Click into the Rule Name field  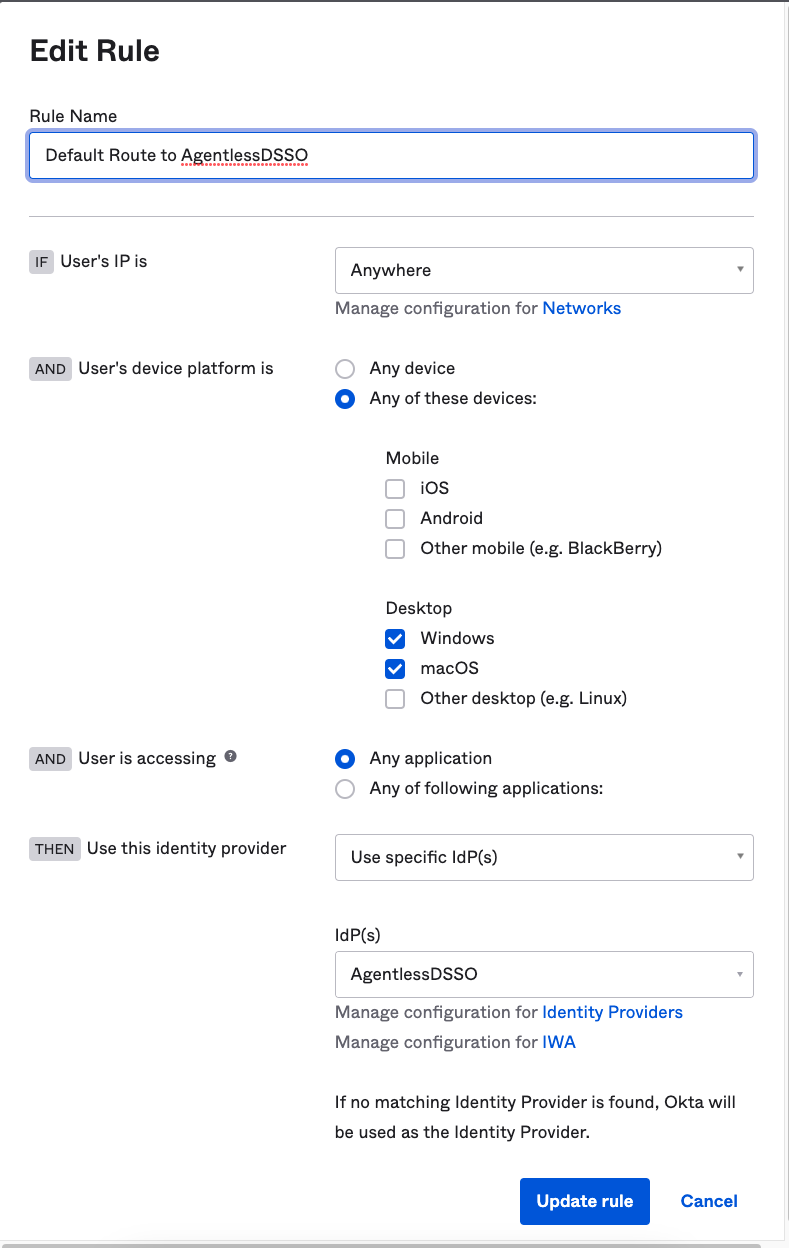[x=391, y=156]
